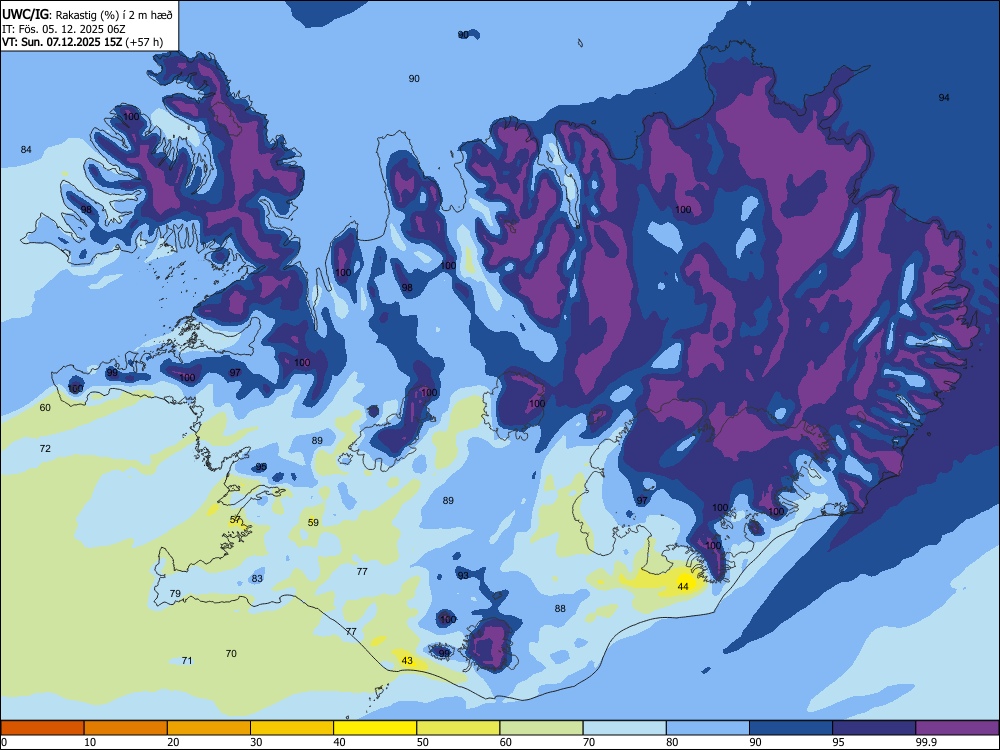
Task: Click the map value 59 in the southwest
Action: [313, 522]
